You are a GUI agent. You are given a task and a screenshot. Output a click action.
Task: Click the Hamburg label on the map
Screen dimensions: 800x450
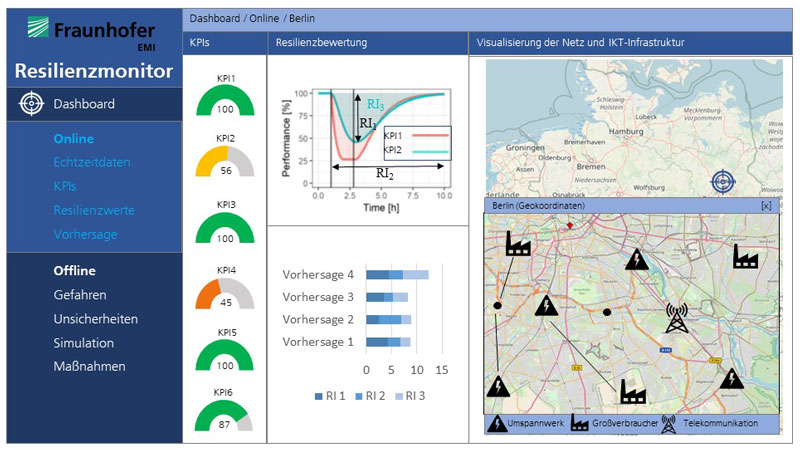(x=626, y=131)
